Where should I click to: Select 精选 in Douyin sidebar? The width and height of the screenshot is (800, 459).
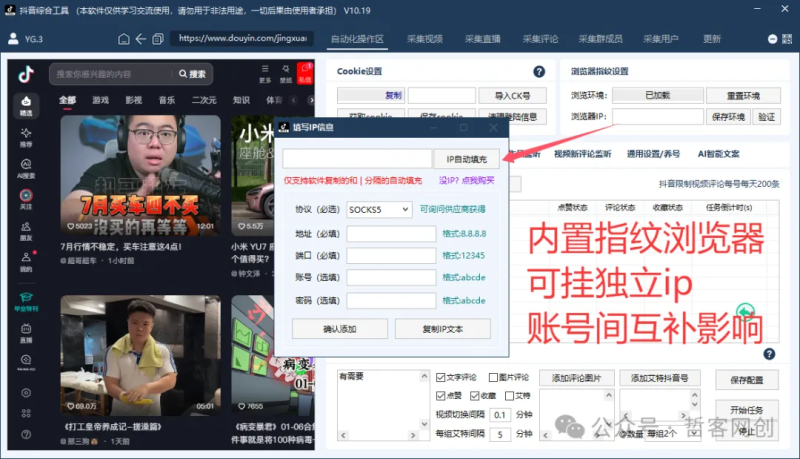point(26,106)
